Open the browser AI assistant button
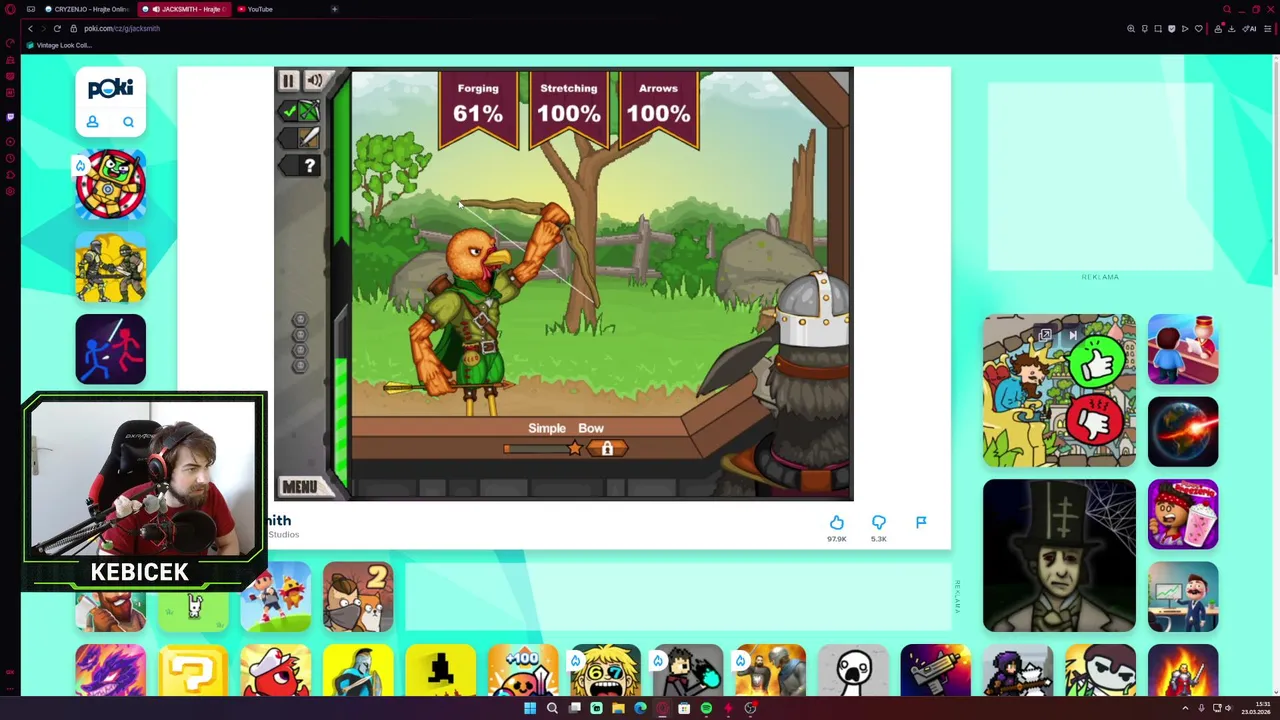 click(1250, 28)
